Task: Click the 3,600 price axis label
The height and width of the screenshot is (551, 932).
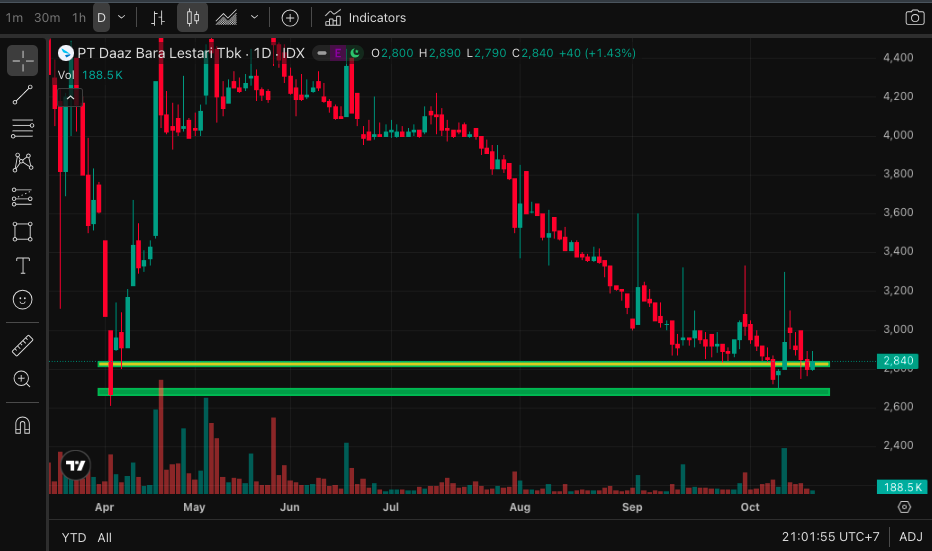Action: [898, 212]
